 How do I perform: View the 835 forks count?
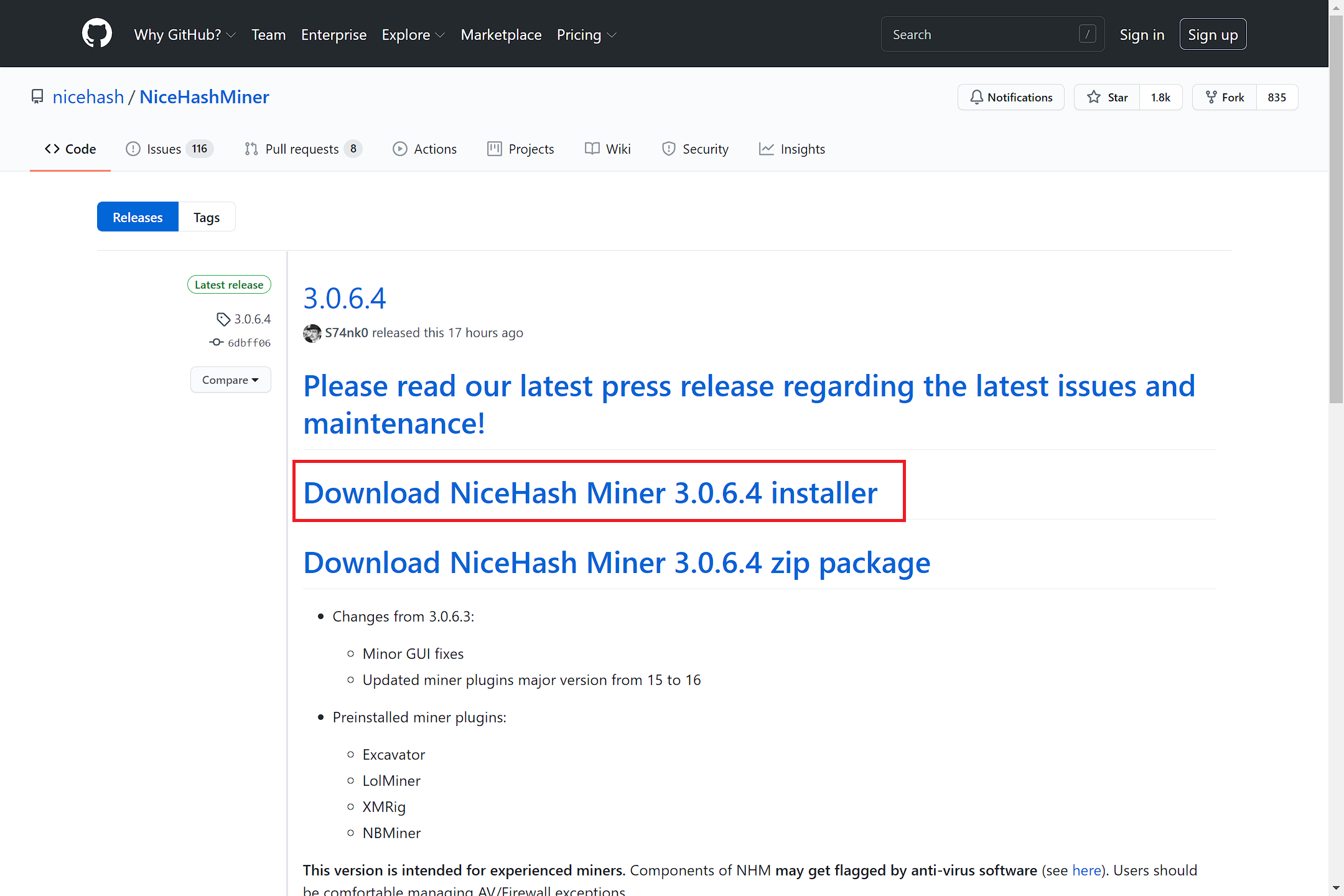(1277, 97)
